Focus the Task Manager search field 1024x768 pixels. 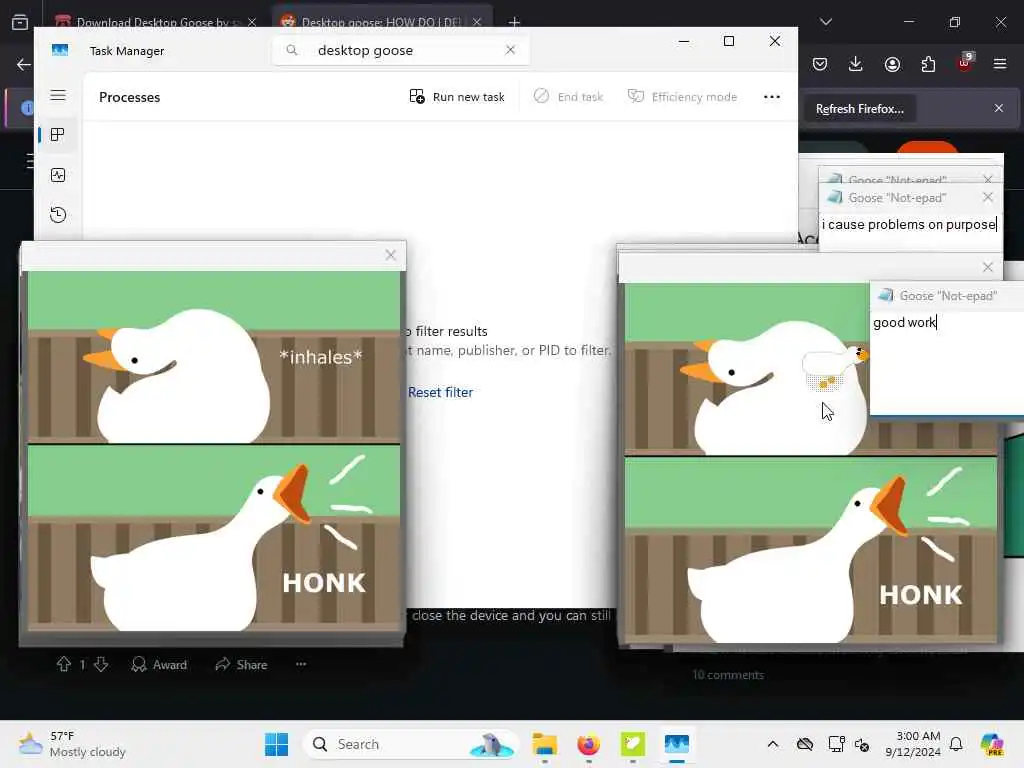click(x=400, y=50)
